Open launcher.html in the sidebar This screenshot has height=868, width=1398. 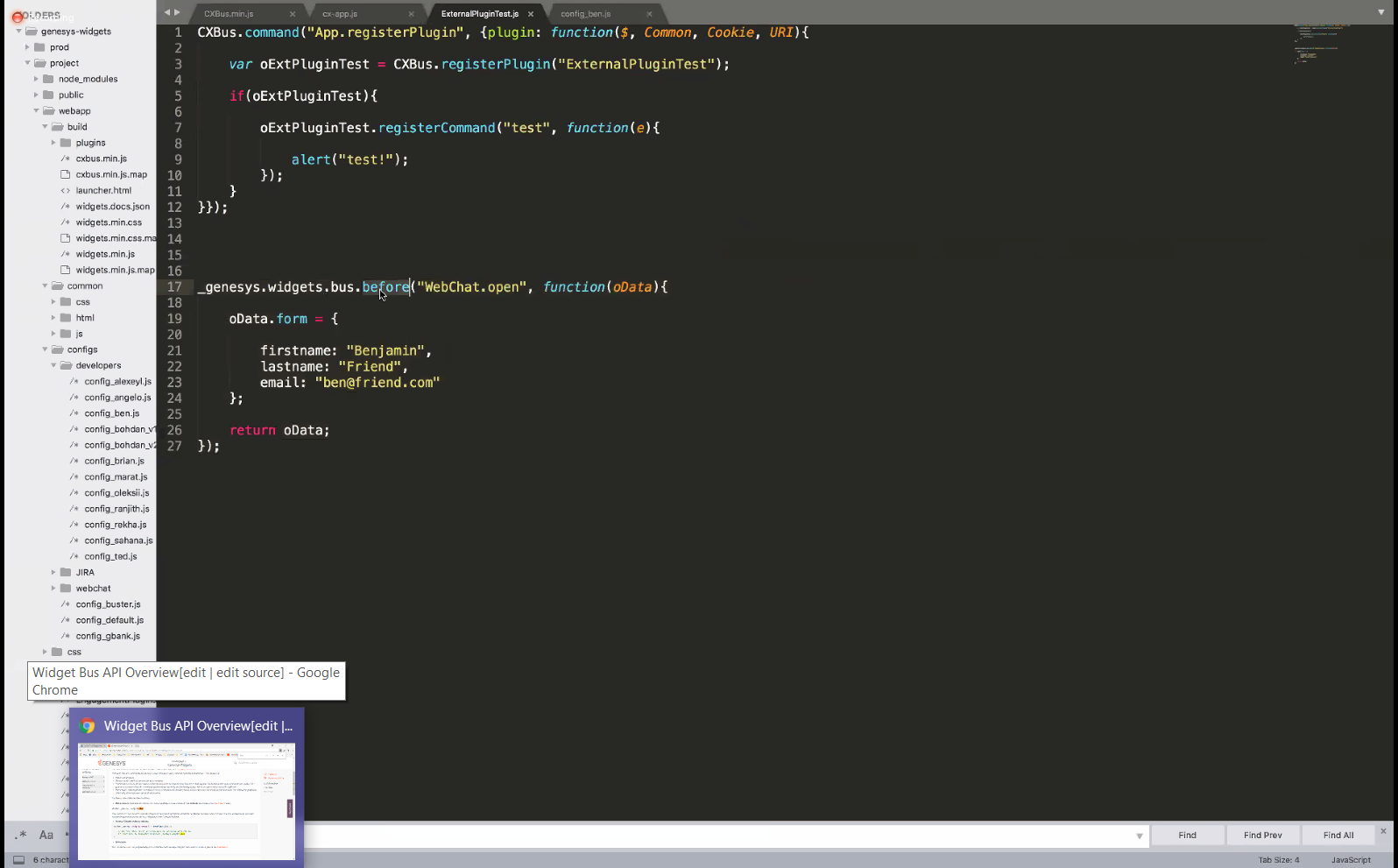tap(102, 190)
